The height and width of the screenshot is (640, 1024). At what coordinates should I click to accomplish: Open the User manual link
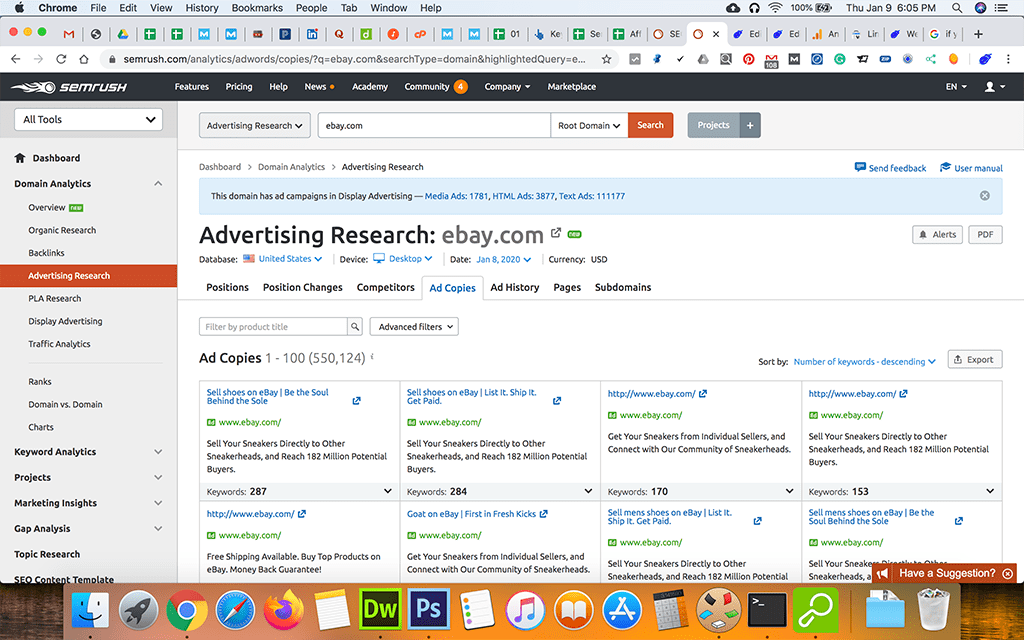971,168
